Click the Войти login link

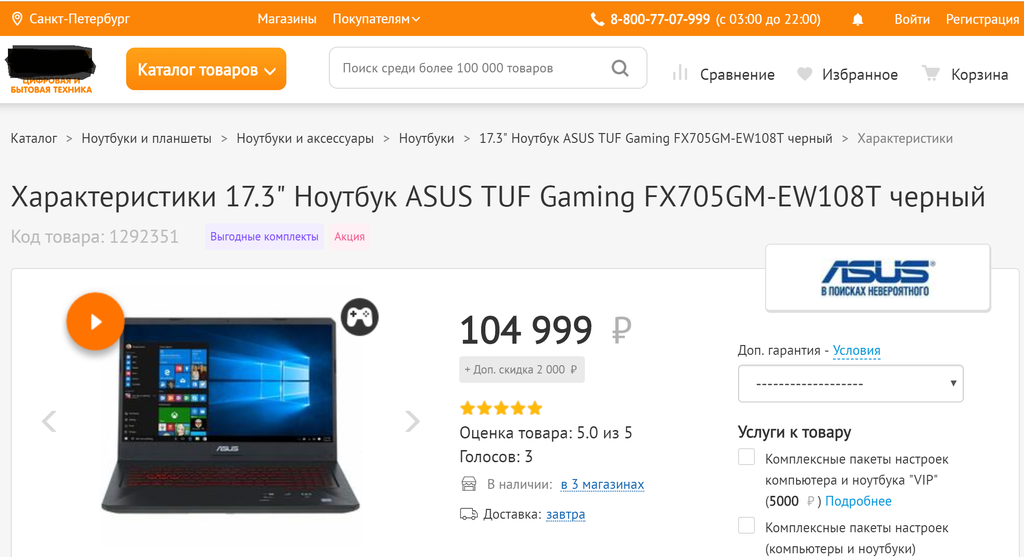(x=912, y=19)
